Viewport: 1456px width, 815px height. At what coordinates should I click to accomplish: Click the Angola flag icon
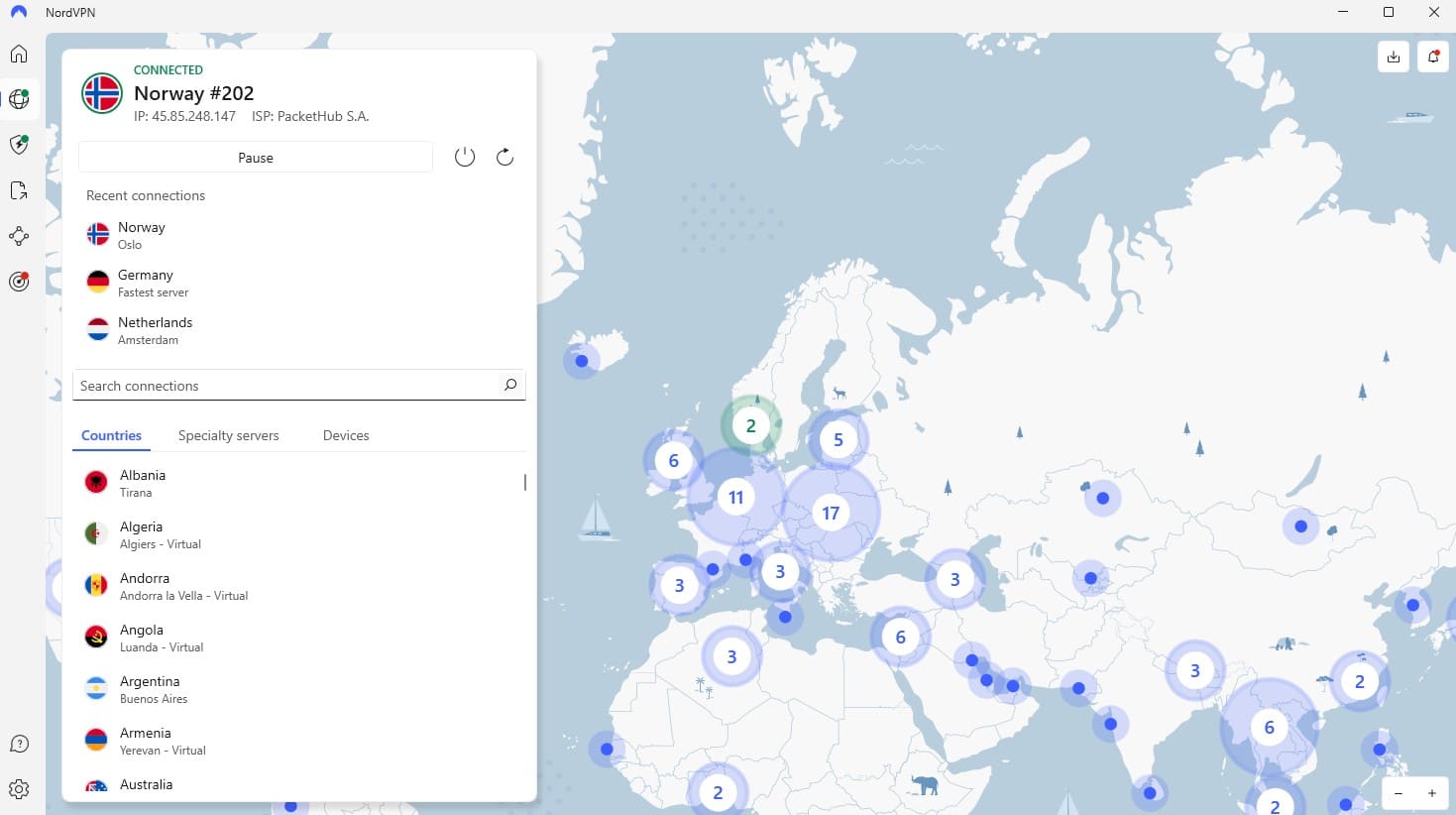click(96, 637)
